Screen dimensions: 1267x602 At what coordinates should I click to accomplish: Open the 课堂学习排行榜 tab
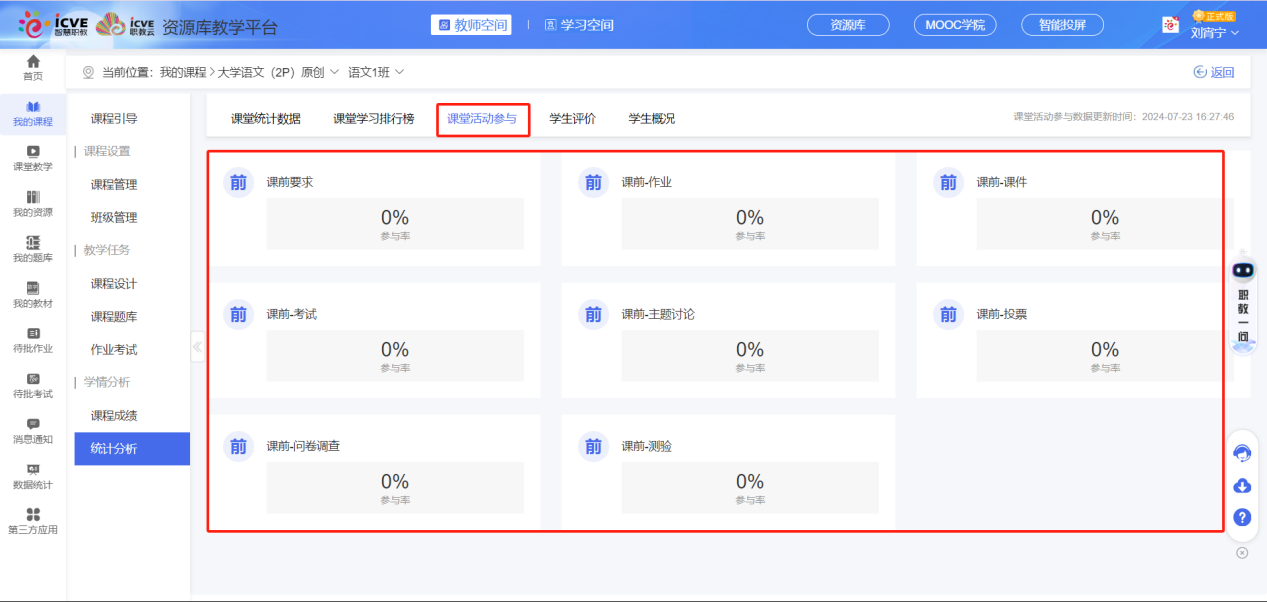[x=374, y=118]
